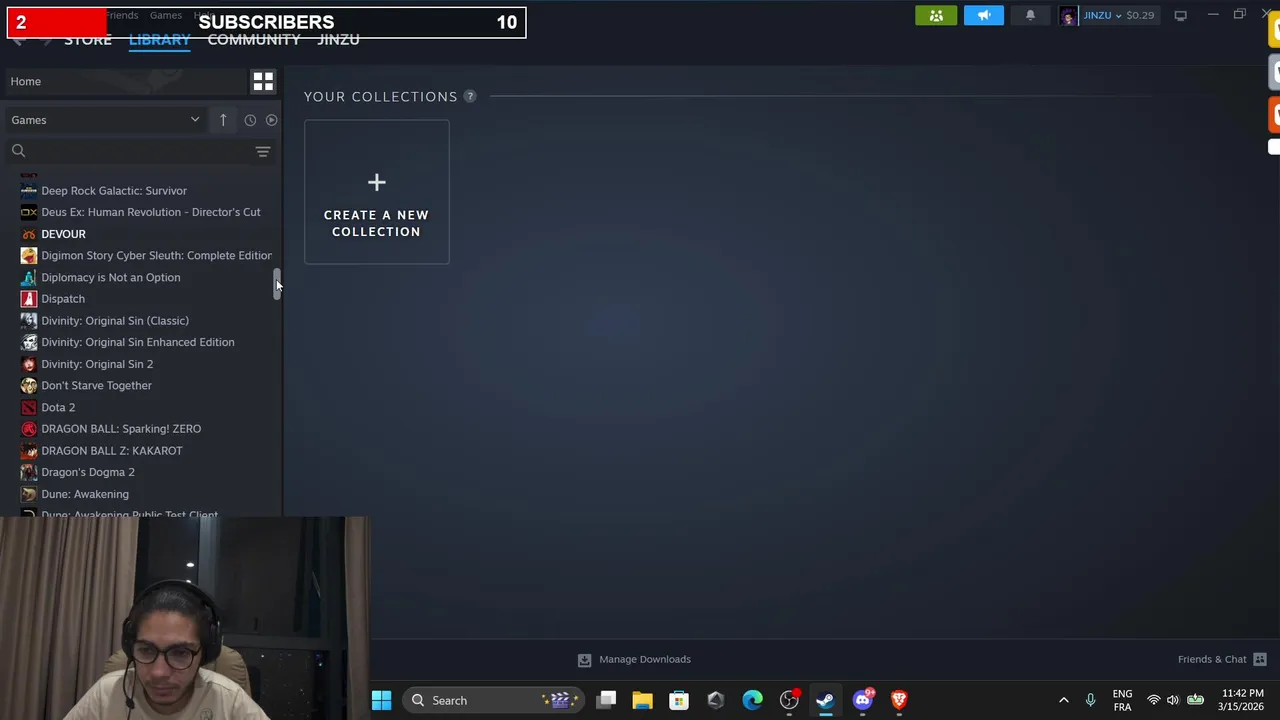Select DRAGON BALL: Sparking! ZERO

(121, 429)
